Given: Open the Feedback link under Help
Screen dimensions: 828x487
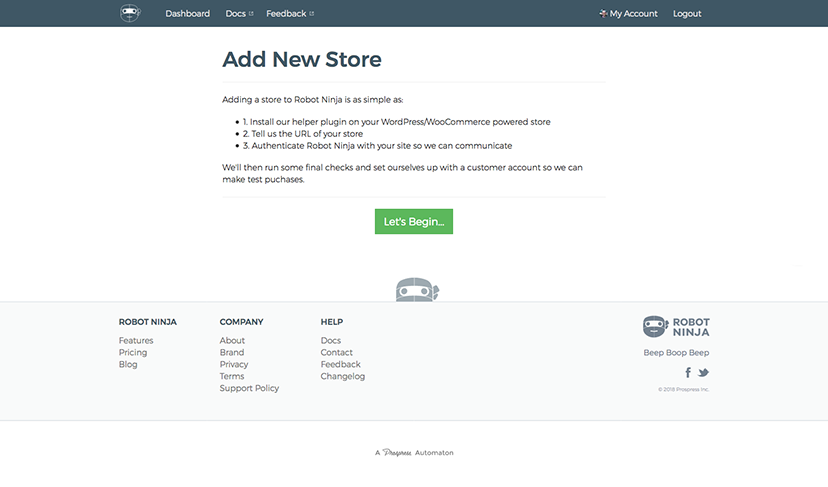Looking at the screenshot, I should pyautogui.click(x=341, y=364).
